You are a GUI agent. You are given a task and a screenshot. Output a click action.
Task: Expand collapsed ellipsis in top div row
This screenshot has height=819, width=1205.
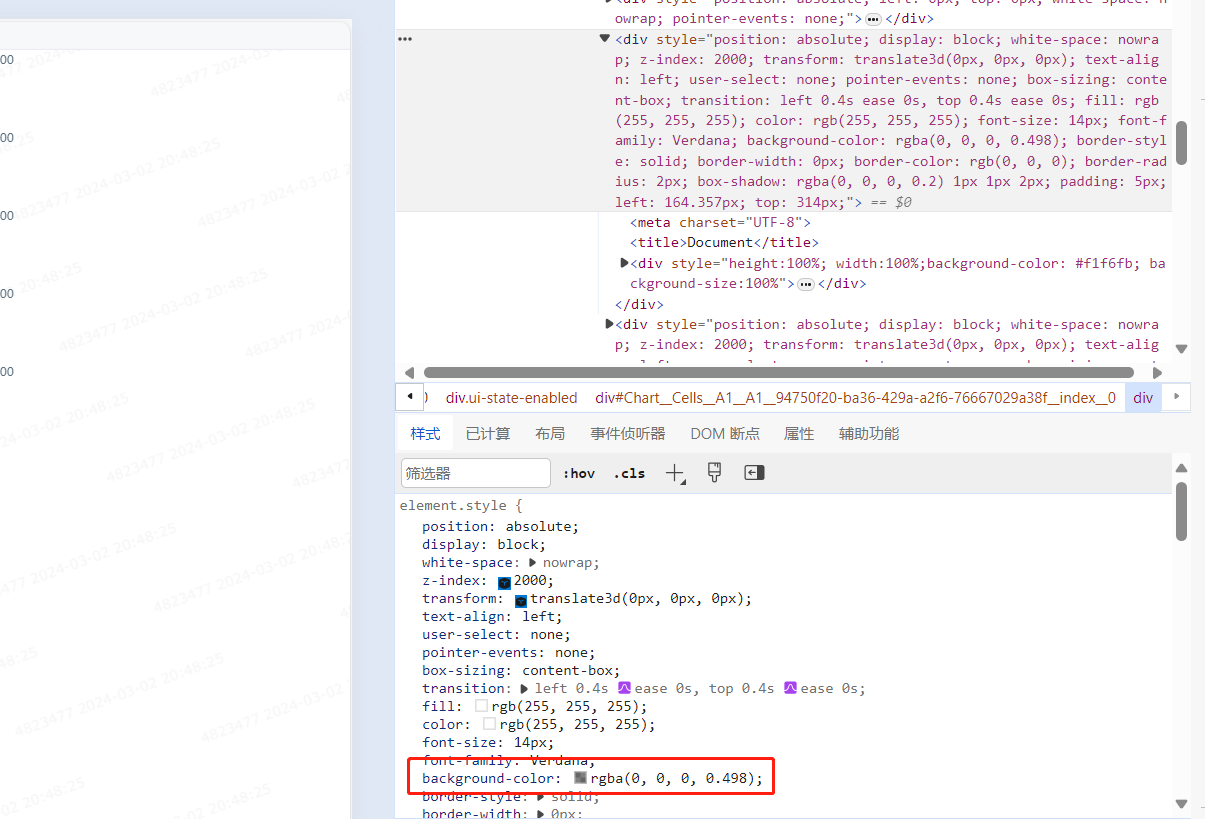click(872, 19)
